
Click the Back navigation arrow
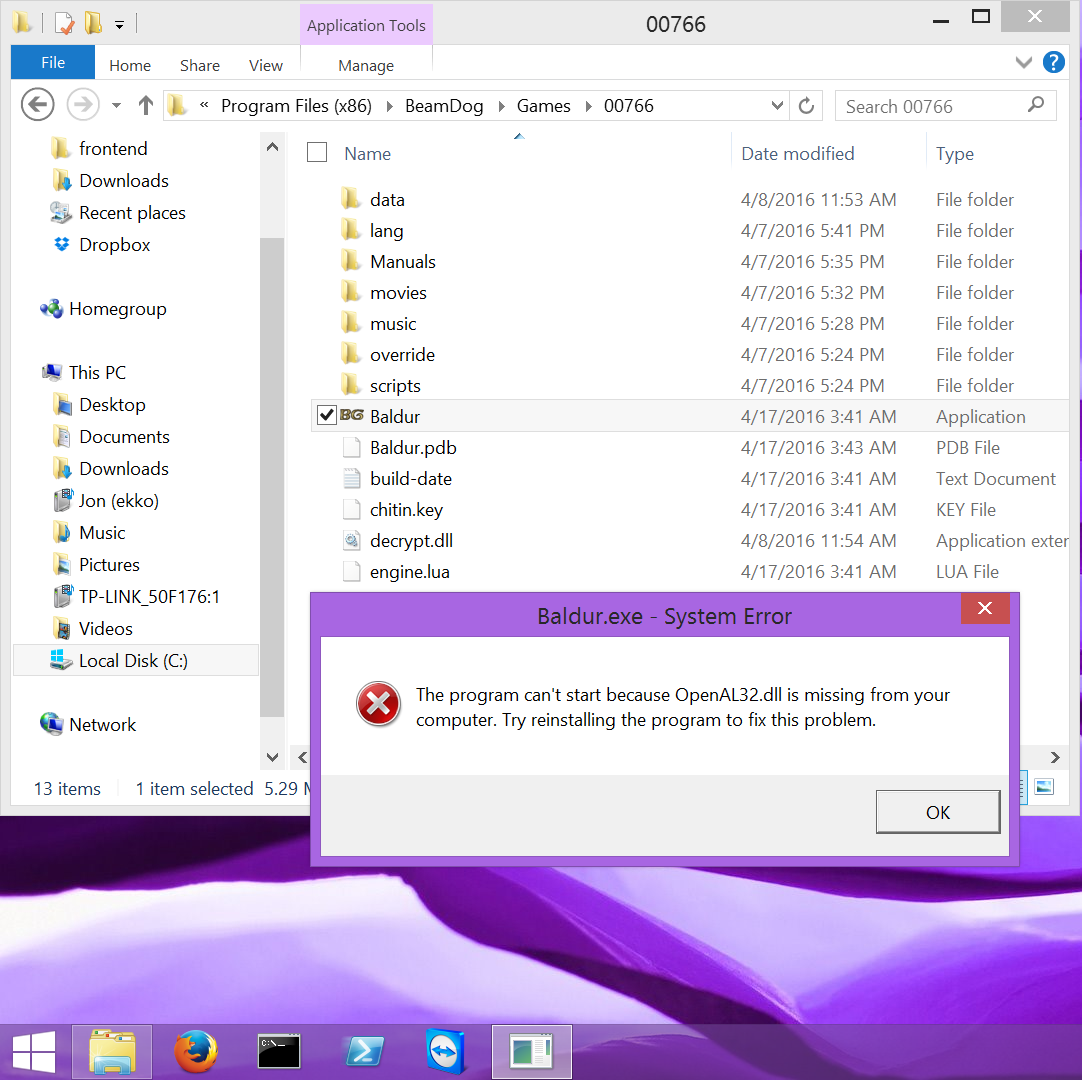click(x=37, y=105)
